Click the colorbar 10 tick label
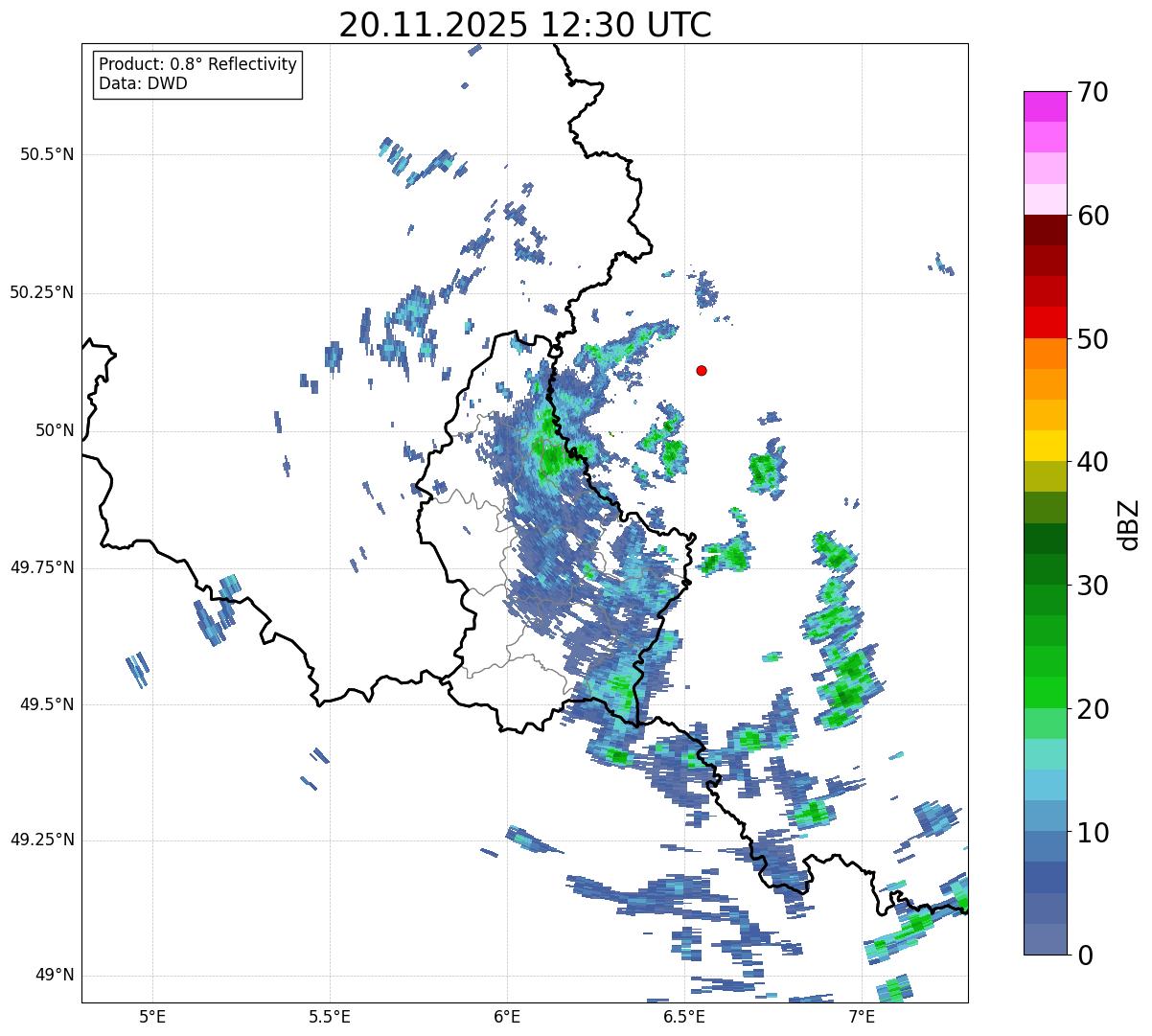This screenshot has width=1152, height=1036. pyautogui.click(x=1093, y=833)
